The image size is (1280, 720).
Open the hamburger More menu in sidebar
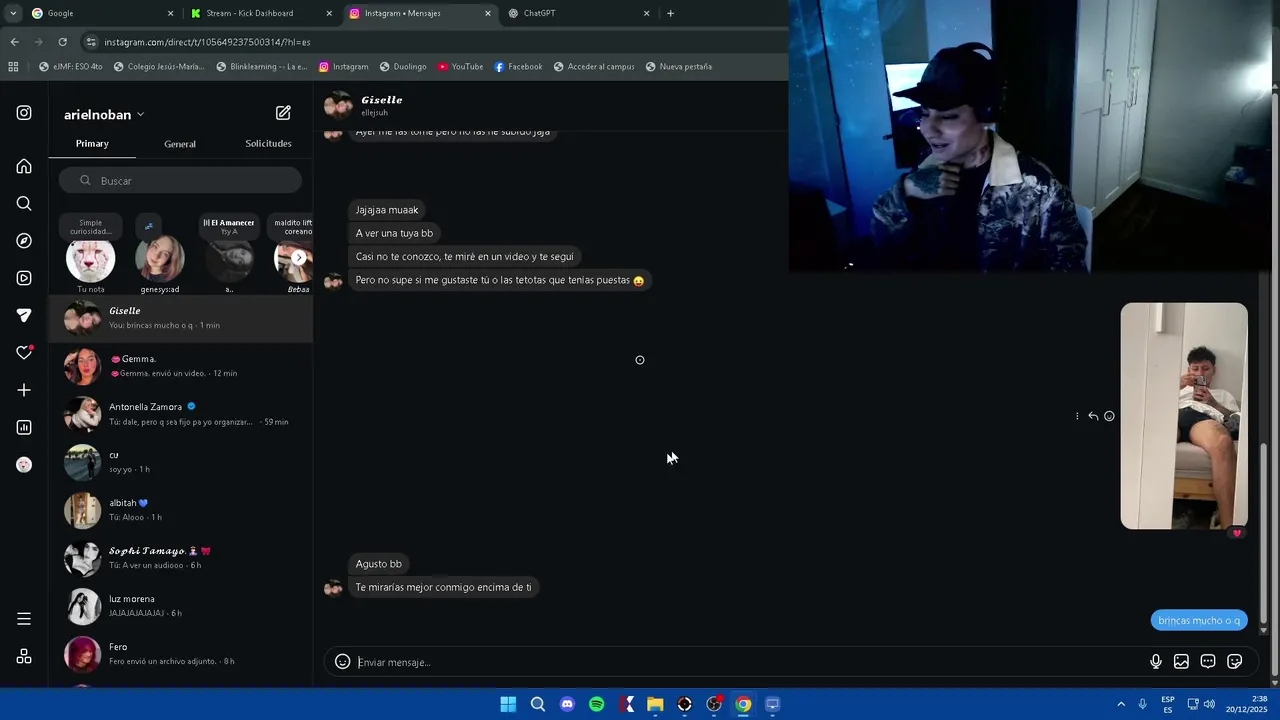(x=24, y=619)
